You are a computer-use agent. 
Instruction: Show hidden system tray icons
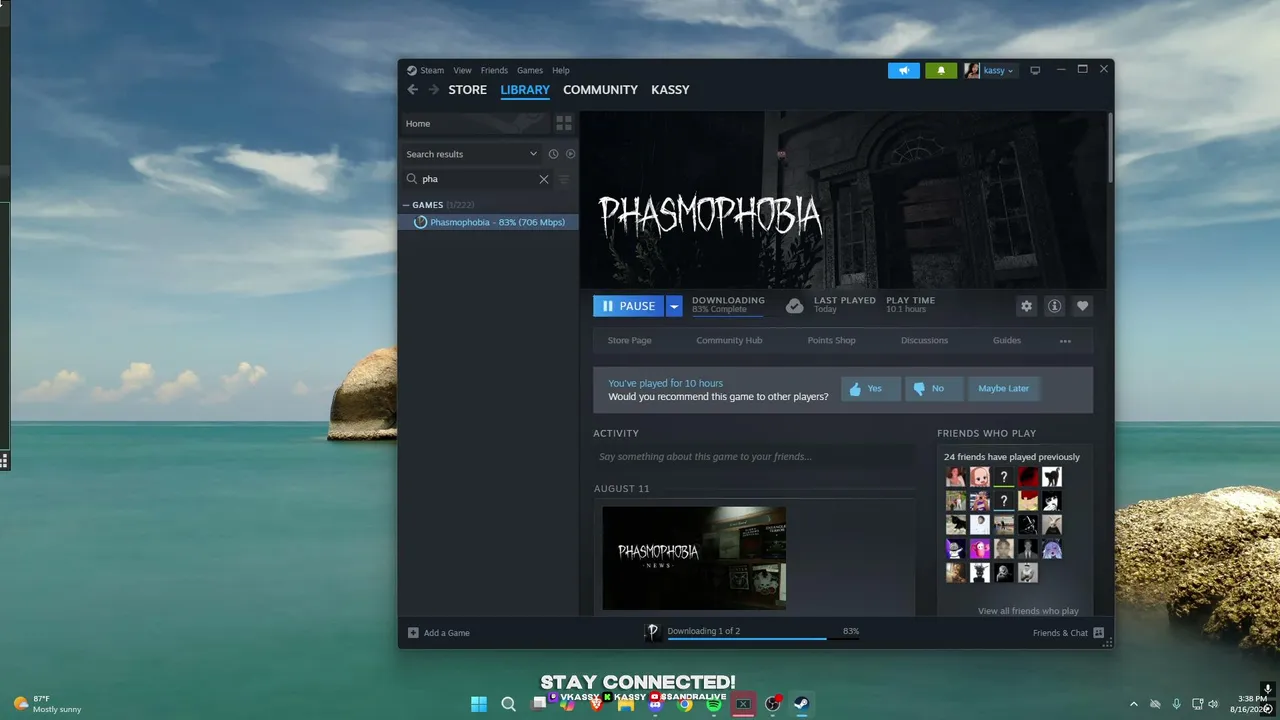(x=1133, y=704)
